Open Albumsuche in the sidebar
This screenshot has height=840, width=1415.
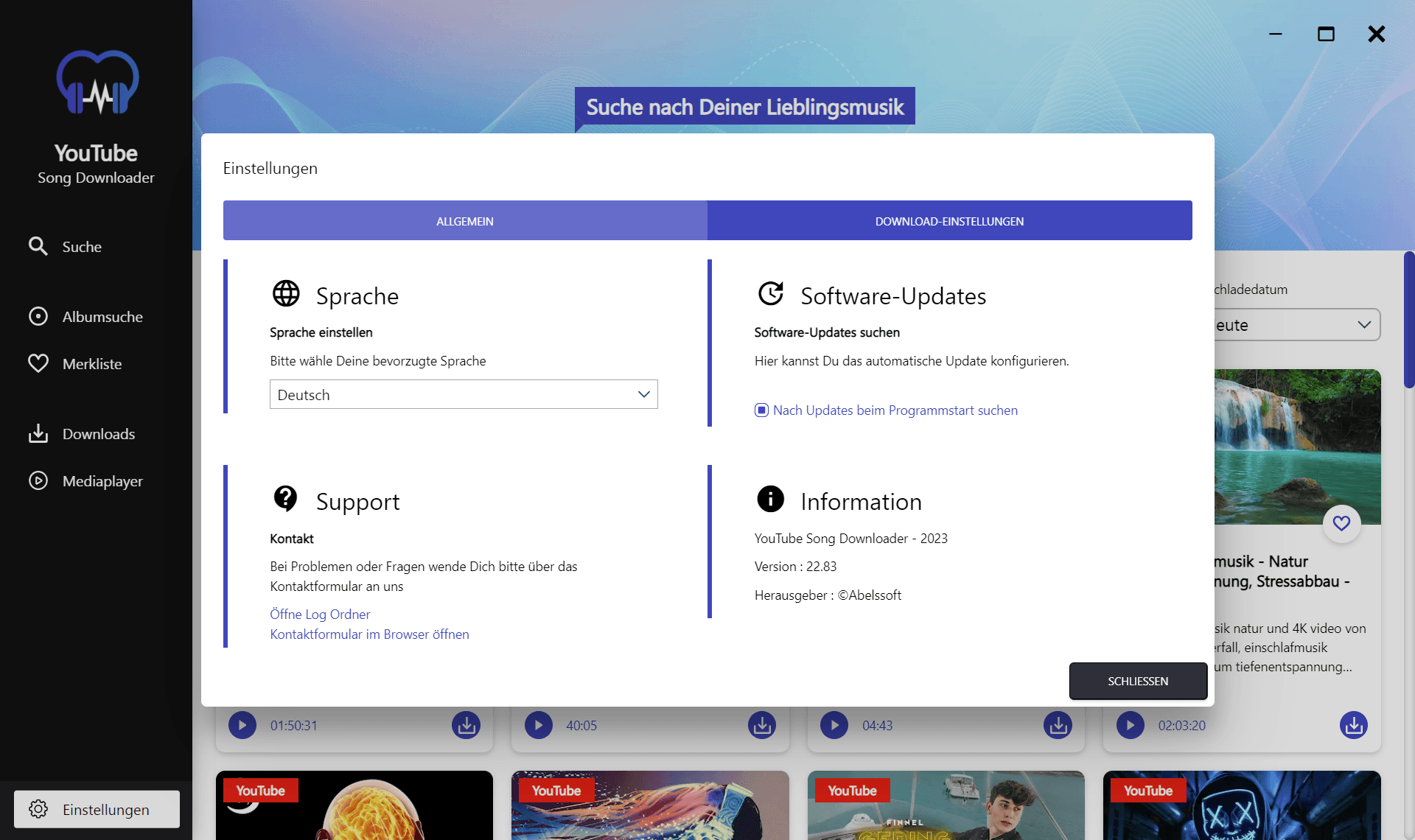[85, 317]
